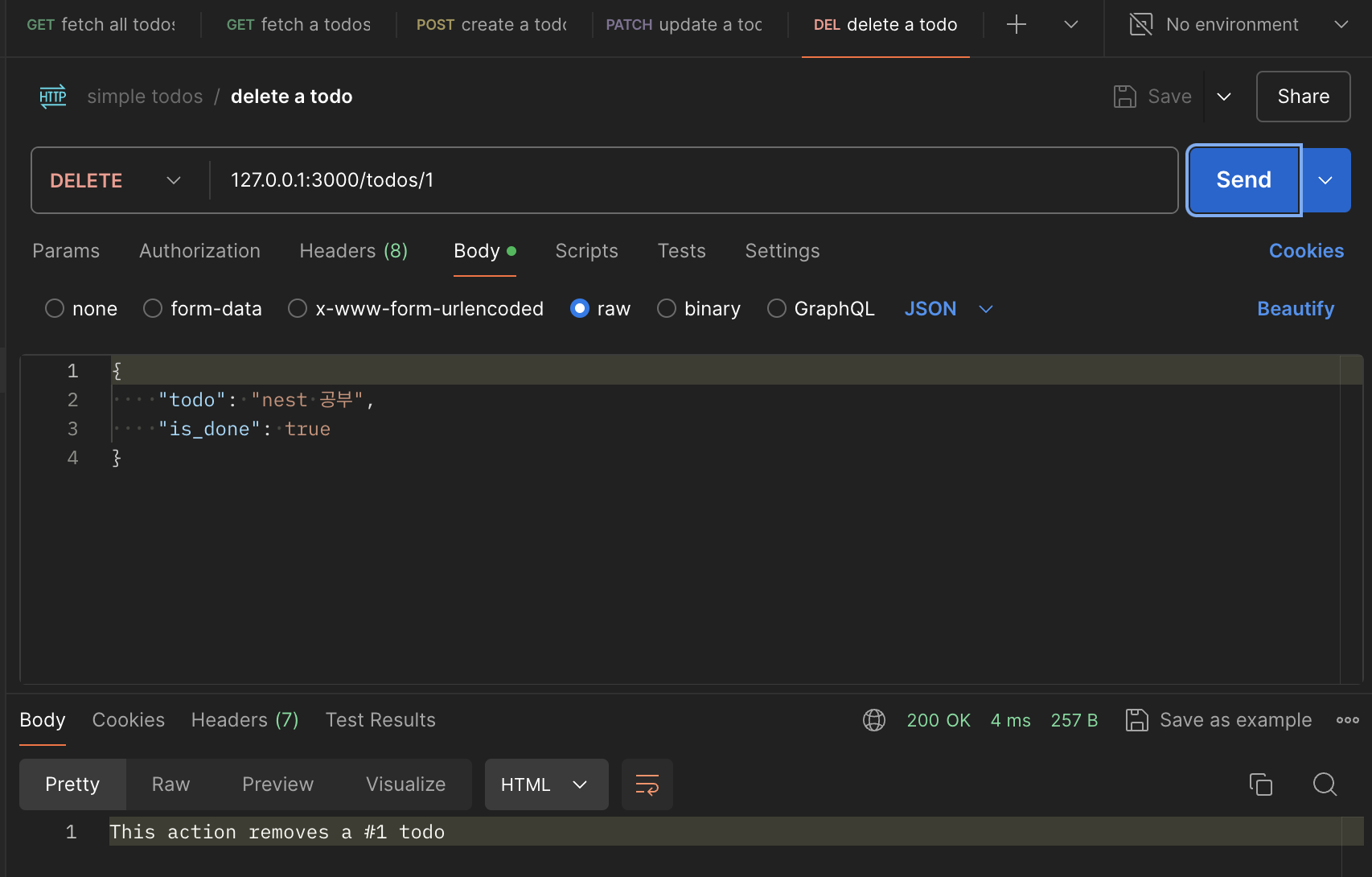Select the binary body type
The image size is (1372, 877).
[x=667, y=309]
